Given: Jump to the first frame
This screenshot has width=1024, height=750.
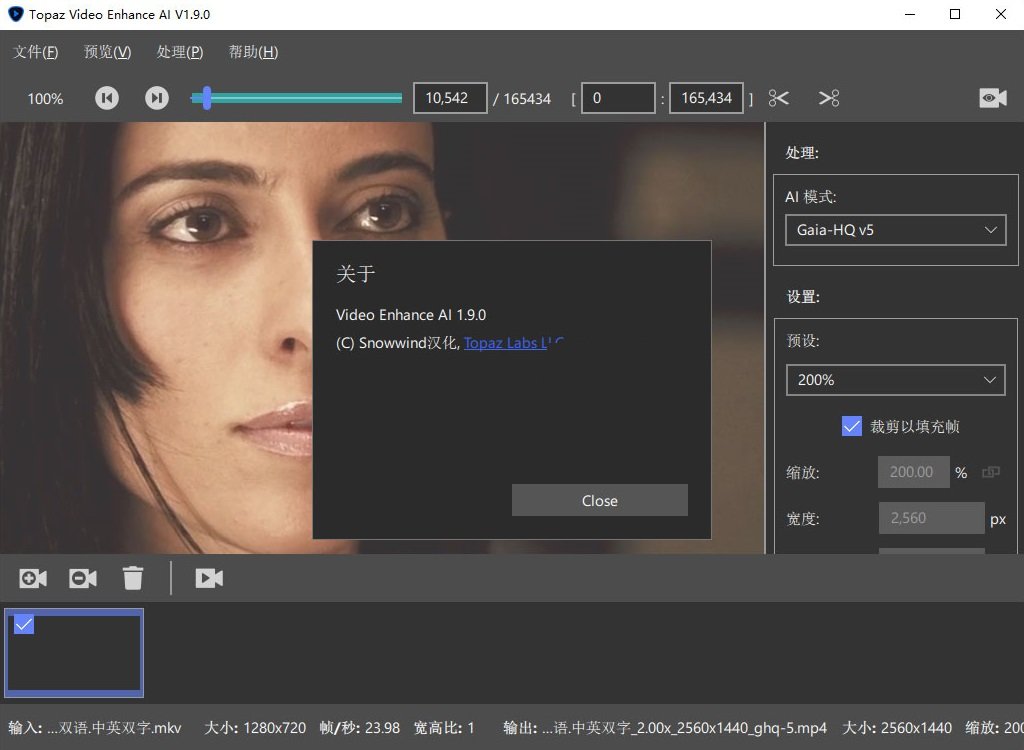Looking at the screenshot, I should (x=107, y=98).
